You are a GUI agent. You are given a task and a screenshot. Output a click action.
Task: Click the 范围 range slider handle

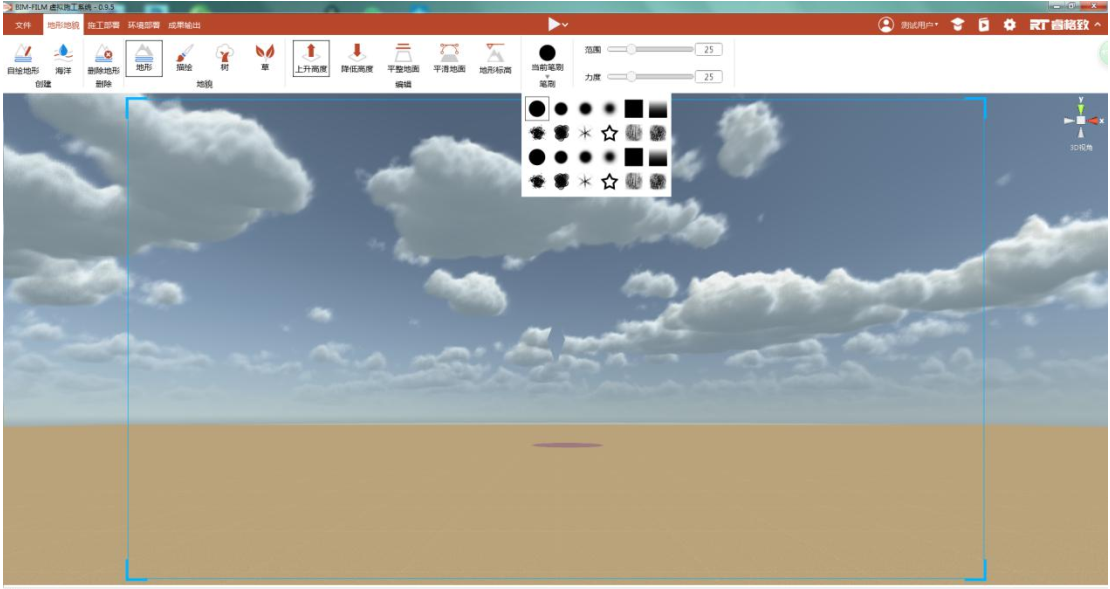[x=631, y=49]
